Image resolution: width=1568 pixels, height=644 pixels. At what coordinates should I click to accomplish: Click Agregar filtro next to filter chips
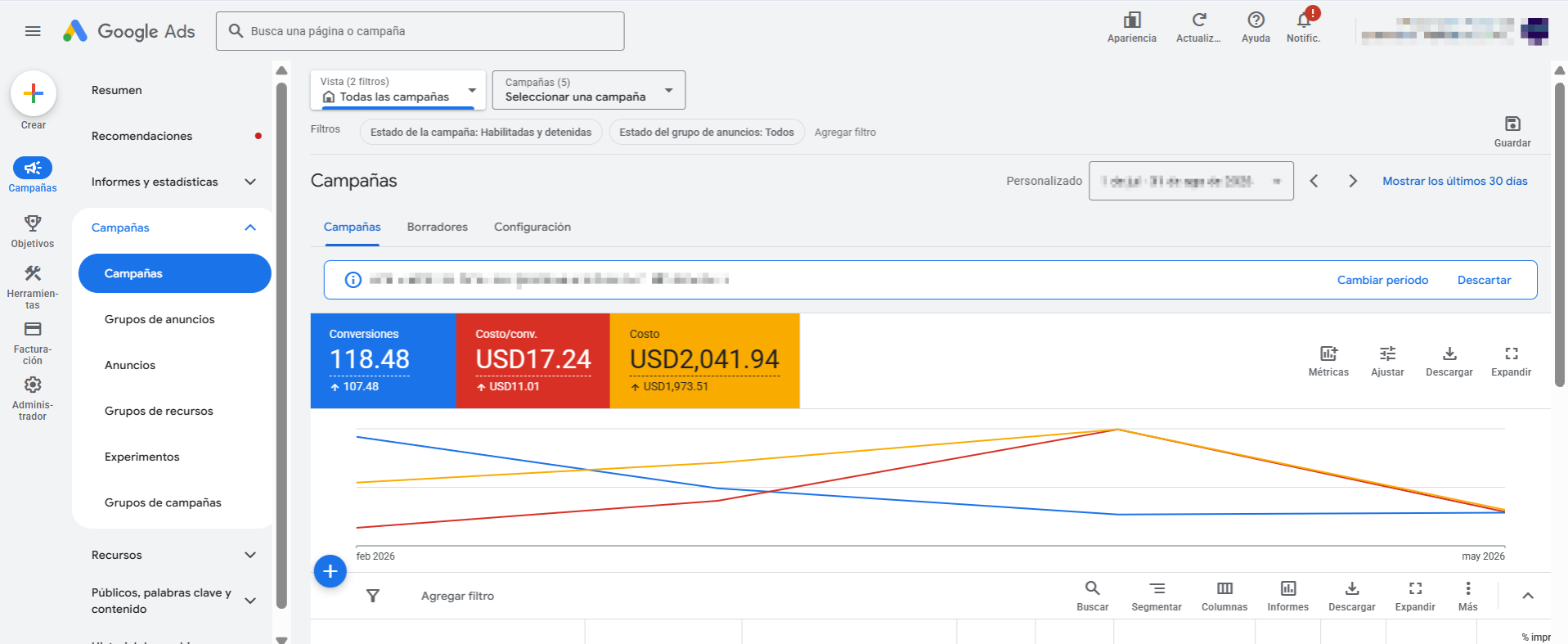[845, 132]
